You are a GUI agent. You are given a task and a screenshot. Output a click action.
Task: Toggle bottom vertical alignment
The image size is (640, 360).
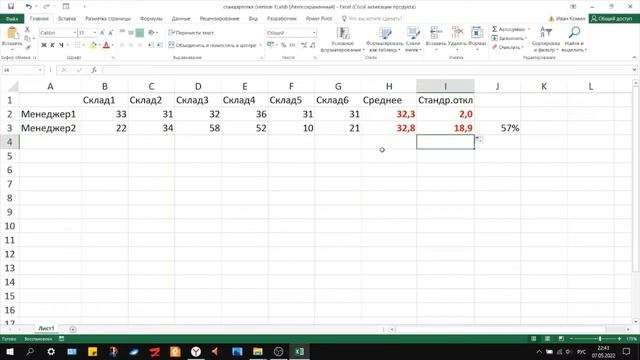(140, 33)
